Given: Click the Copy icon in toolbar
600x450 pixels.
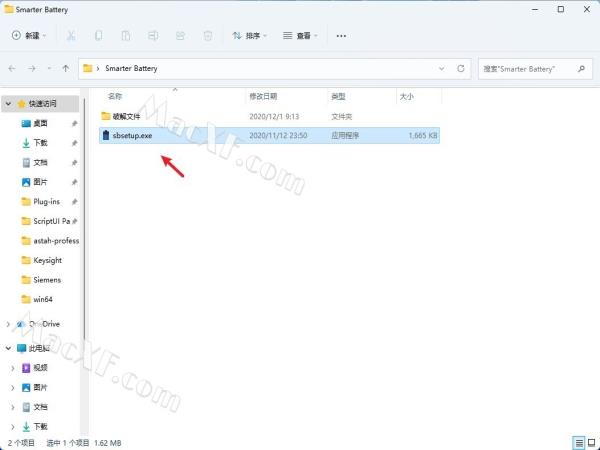Looking at the screenshot, I should pyautogui.click(x=98, y=36).
